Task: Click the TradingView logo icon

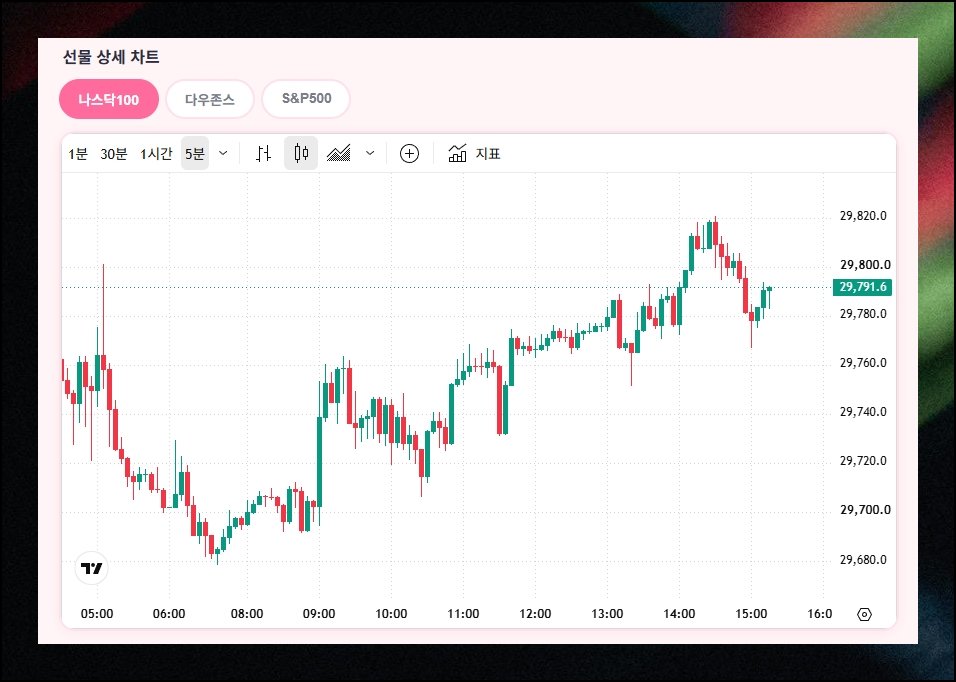Action: pyautogui.click(x=91, y=569)
